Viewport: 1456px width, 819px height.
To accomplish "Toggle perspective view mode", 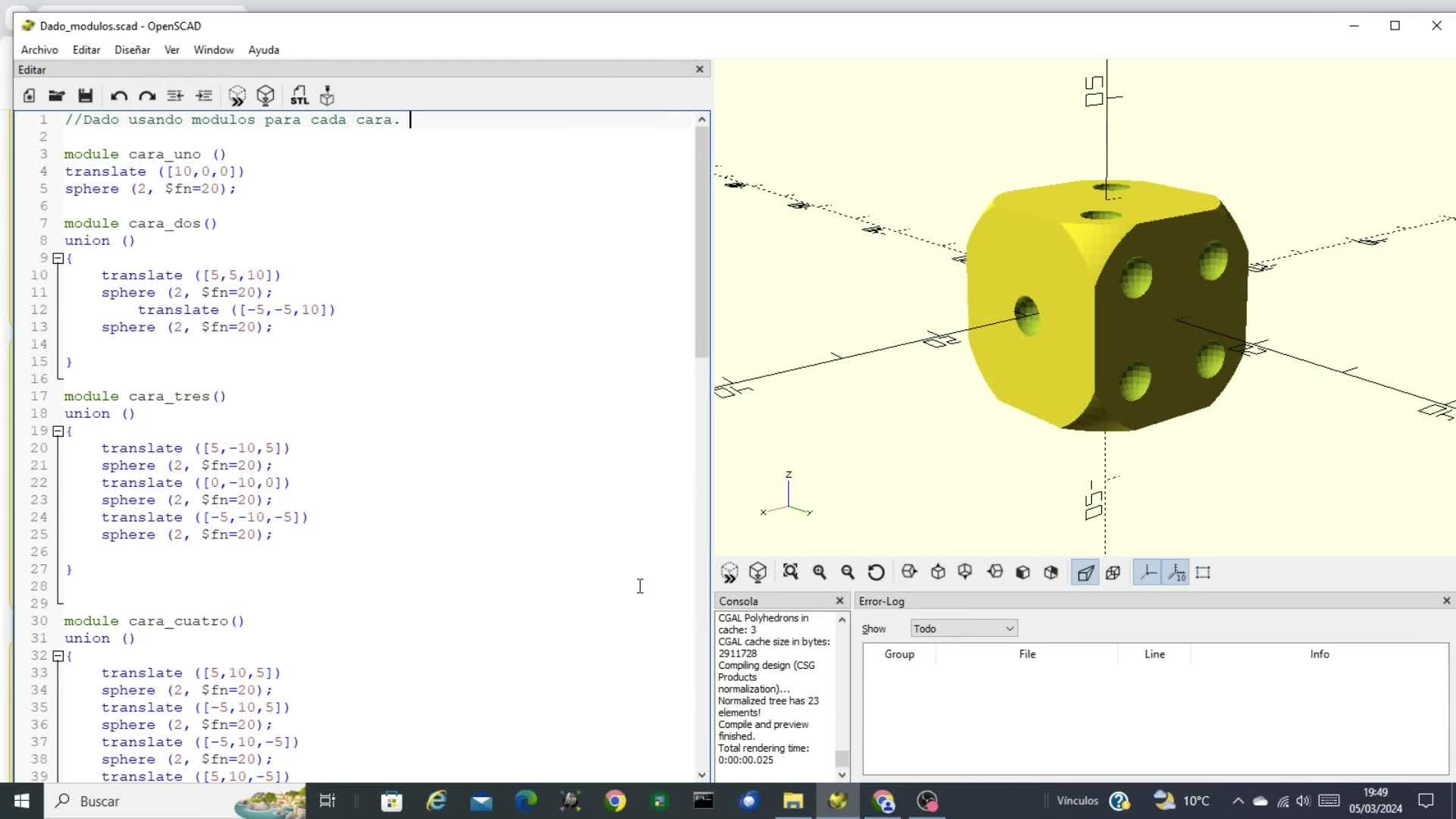I will coord(1085,573).
